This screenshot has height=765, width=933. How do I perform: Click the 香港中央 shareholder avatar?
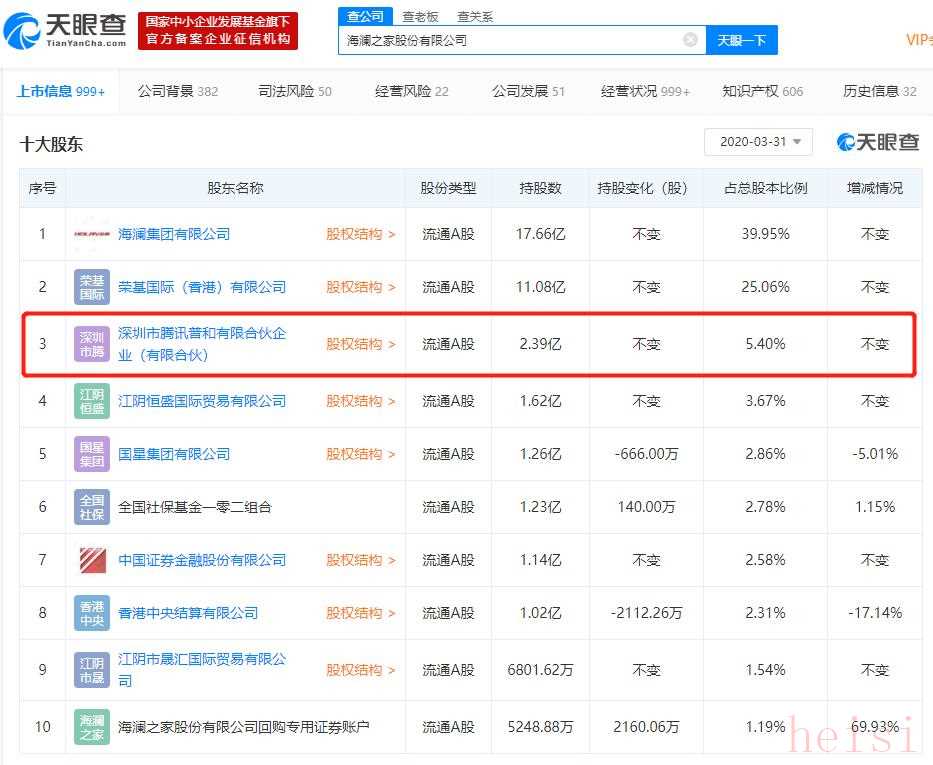click(x=92, y=613)
